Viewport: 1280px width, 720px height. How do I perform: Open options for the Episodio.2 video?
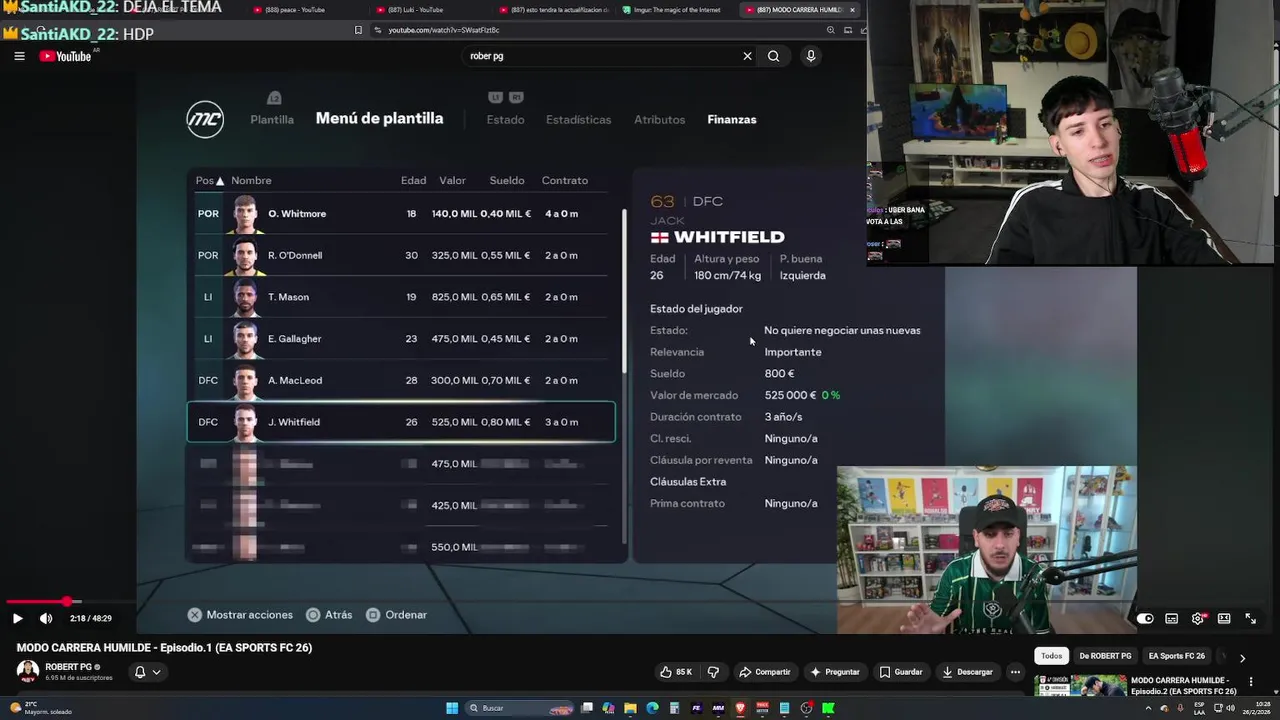point(1250,682)
